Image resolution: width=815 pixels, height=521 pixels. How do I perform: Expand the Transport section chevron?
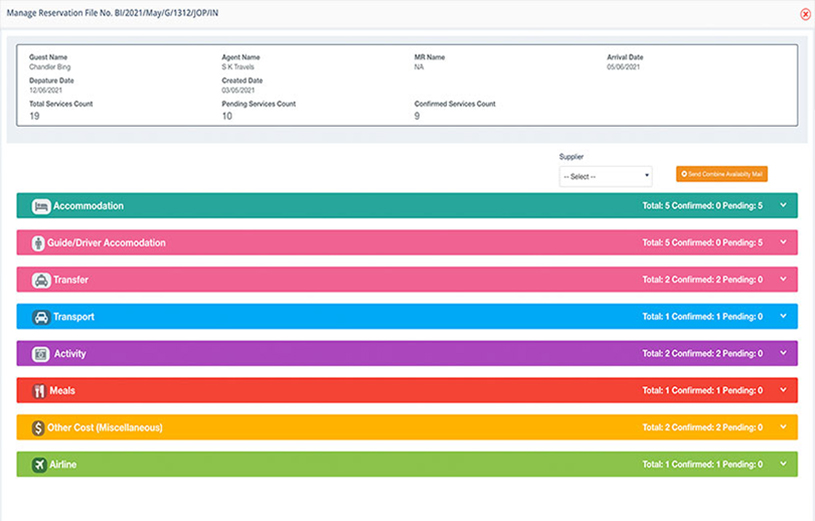click(783, 316)
